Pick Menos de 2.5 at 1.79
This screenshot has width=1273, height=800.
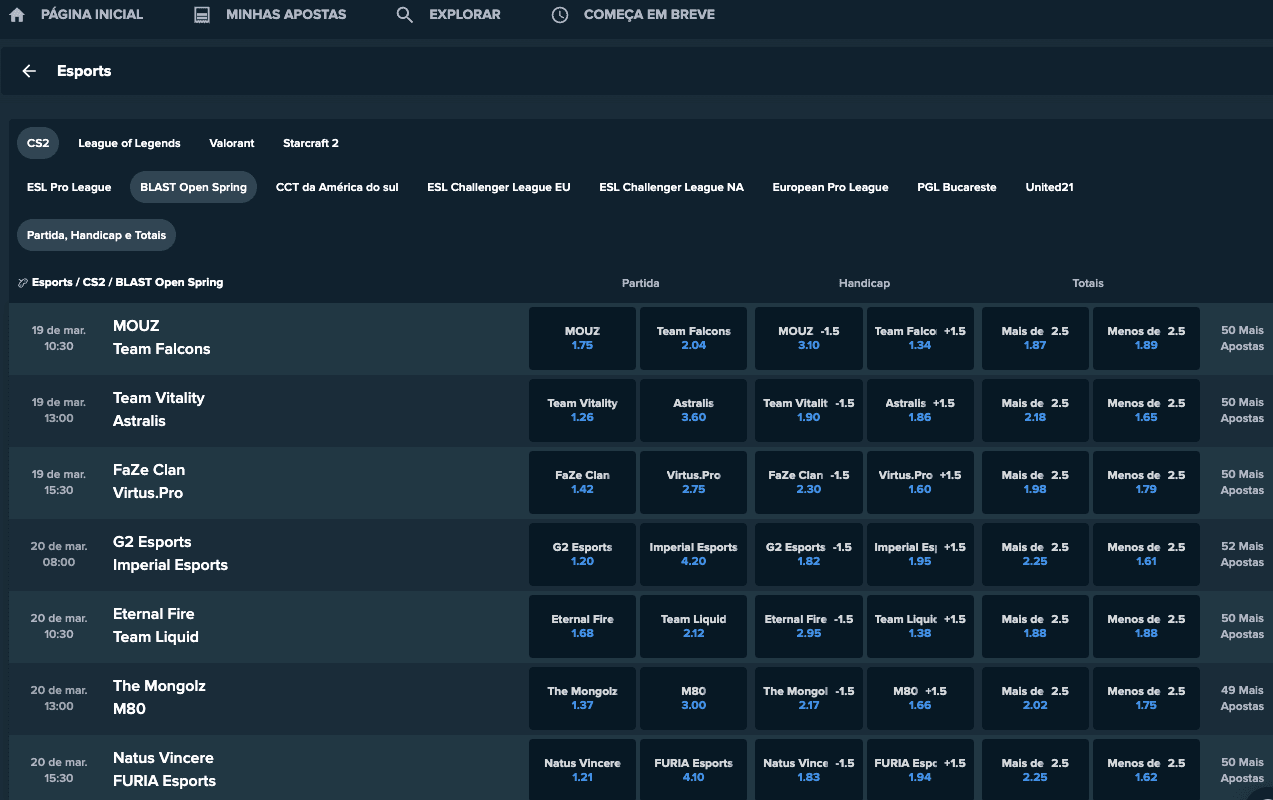(x=1146, y=482)
